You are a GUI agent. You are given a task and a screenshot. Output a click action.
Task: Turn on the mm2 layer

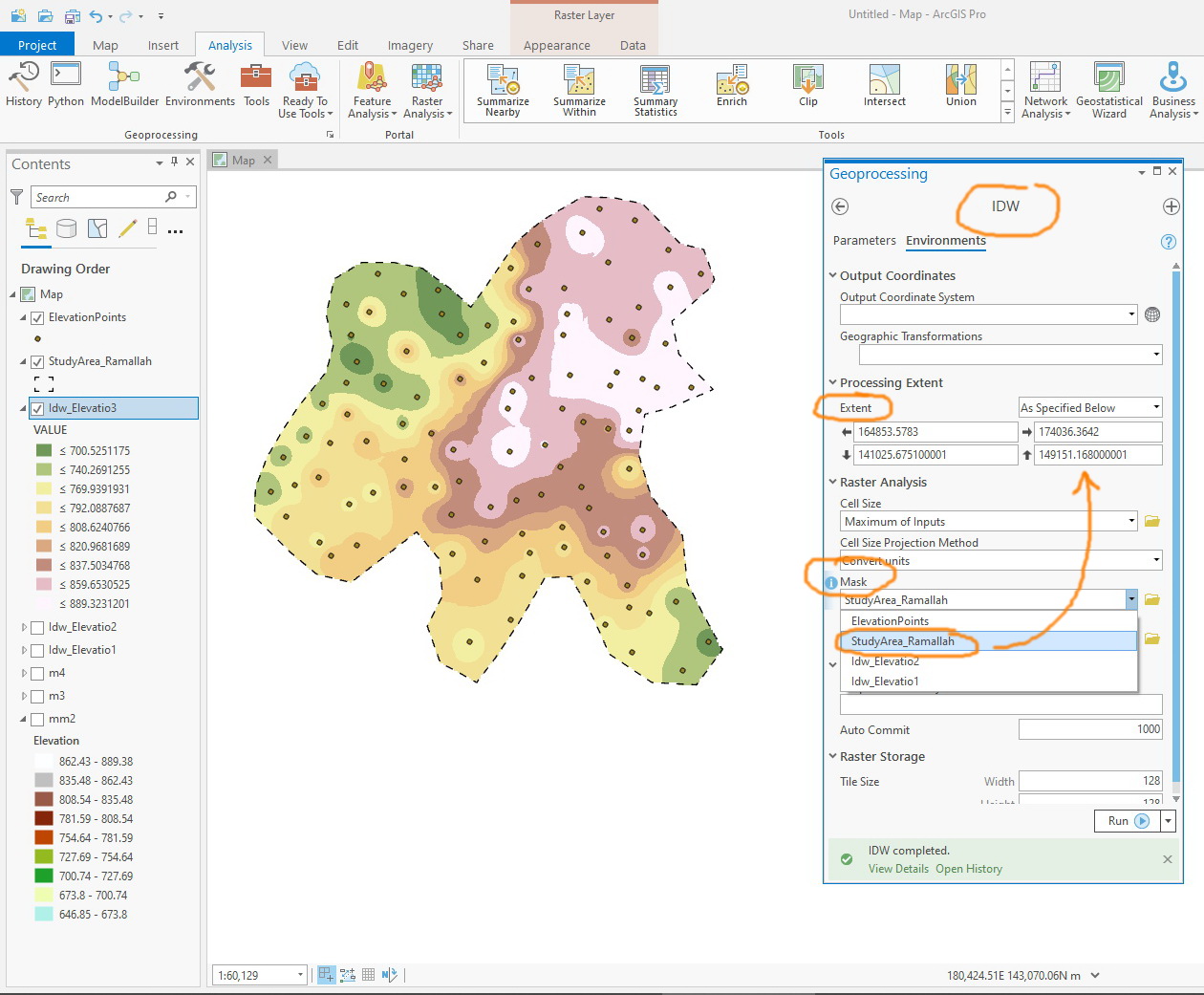(37, 719)
